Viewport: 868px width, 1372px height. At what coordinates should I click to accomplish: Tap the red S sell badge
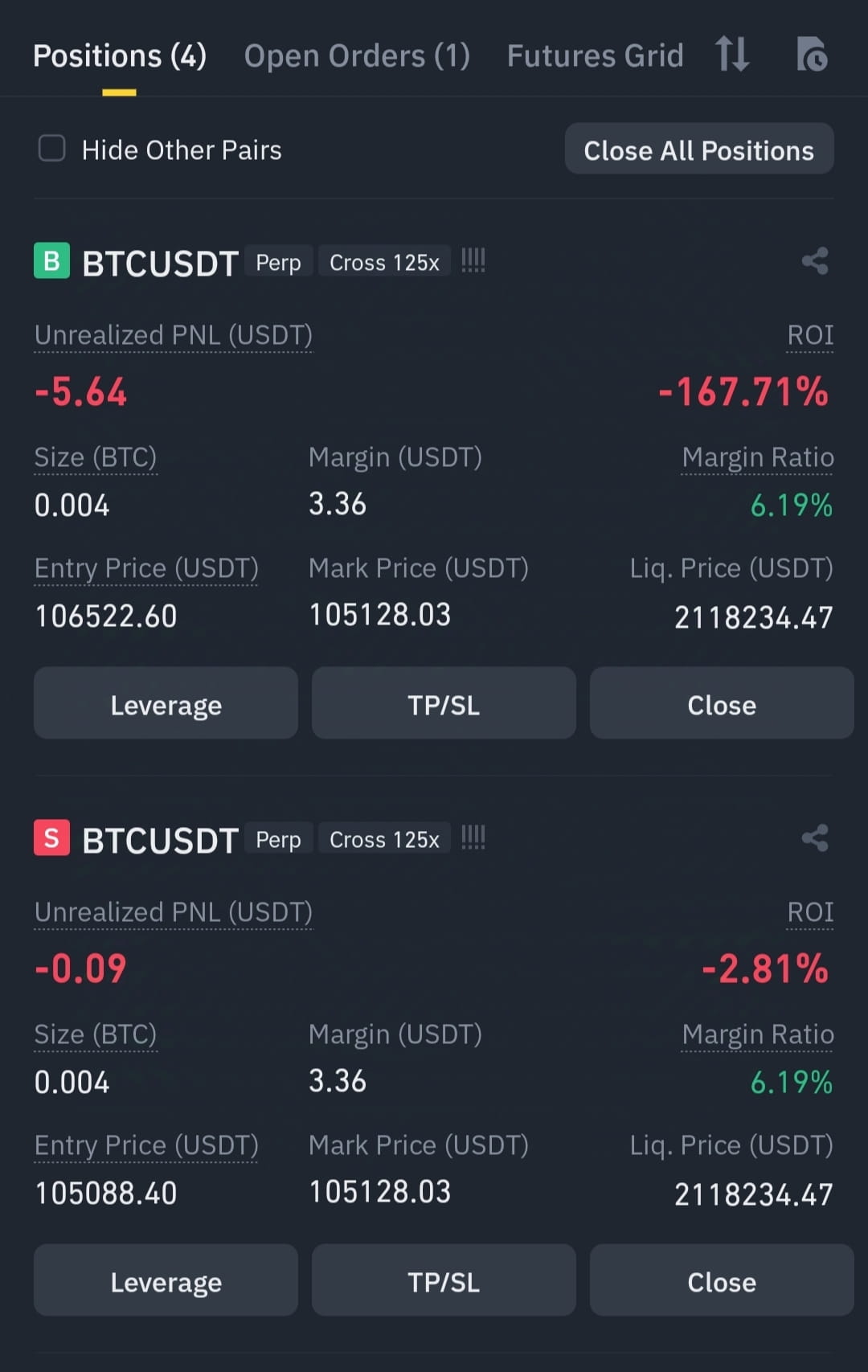point(51,838)
